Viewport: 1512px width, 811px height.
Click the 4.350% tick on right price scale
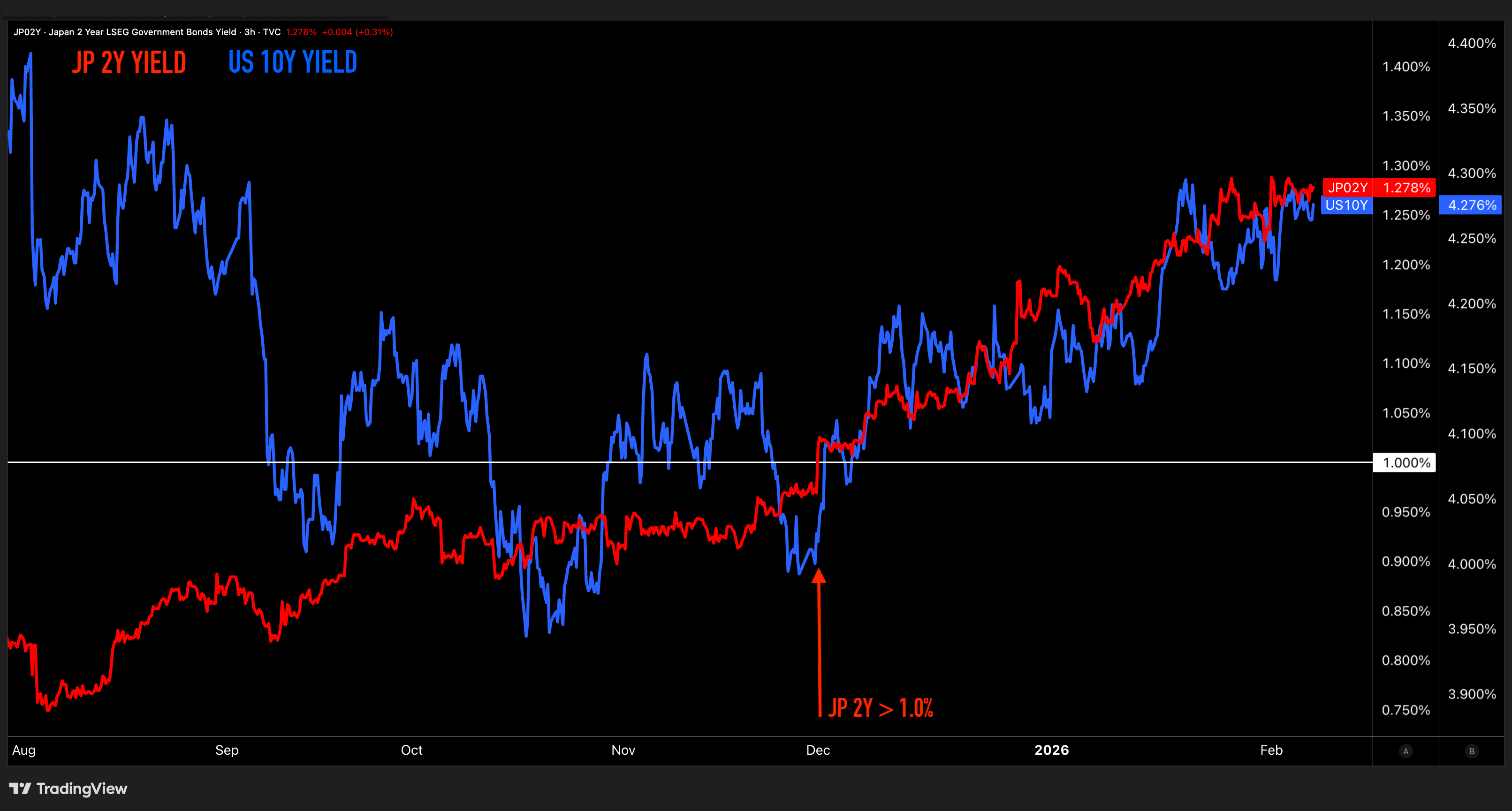pyautogui.click(x=1472, y=108)
